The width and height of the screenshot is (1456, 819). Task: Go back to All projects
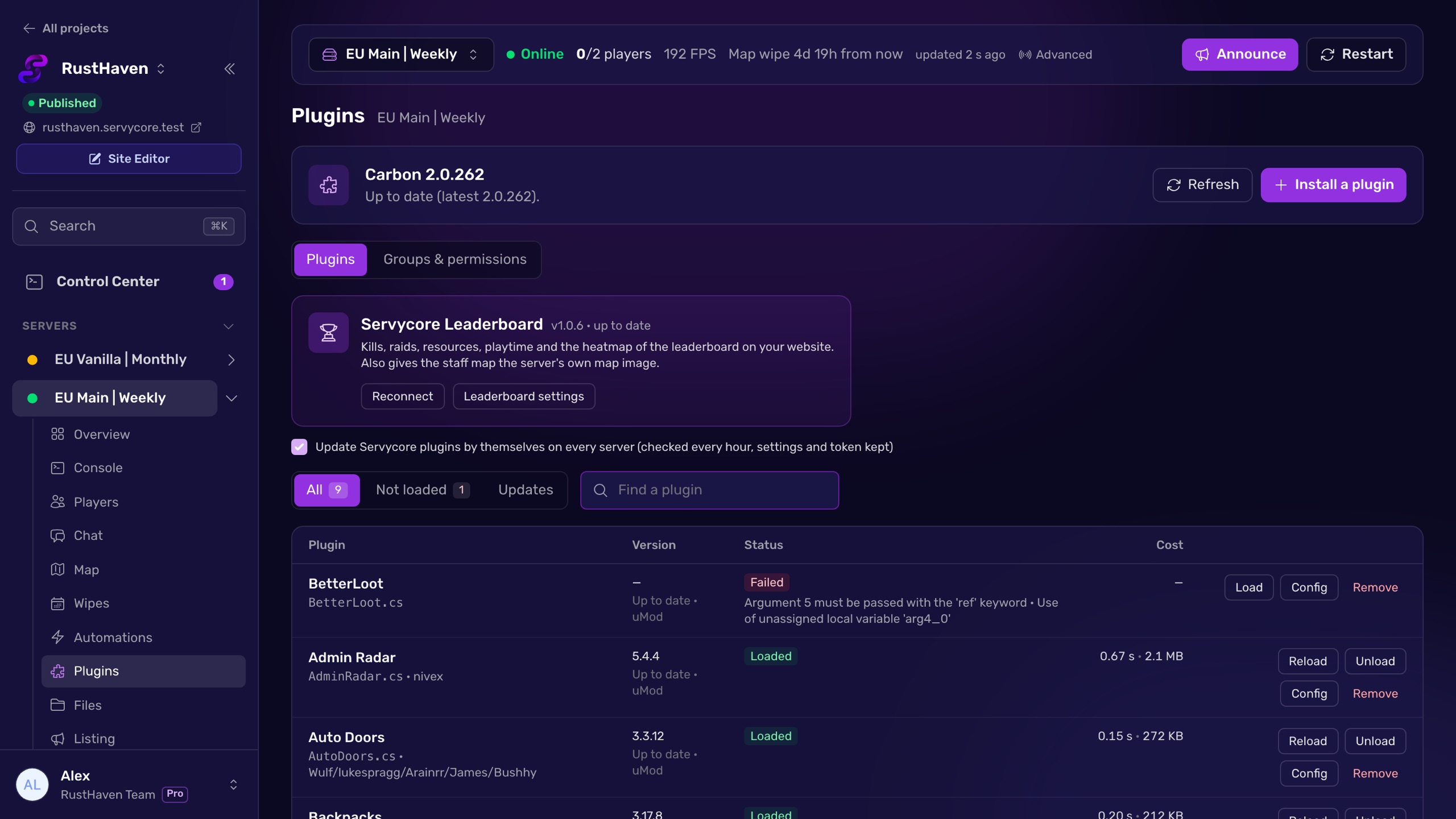pos(66,28)
